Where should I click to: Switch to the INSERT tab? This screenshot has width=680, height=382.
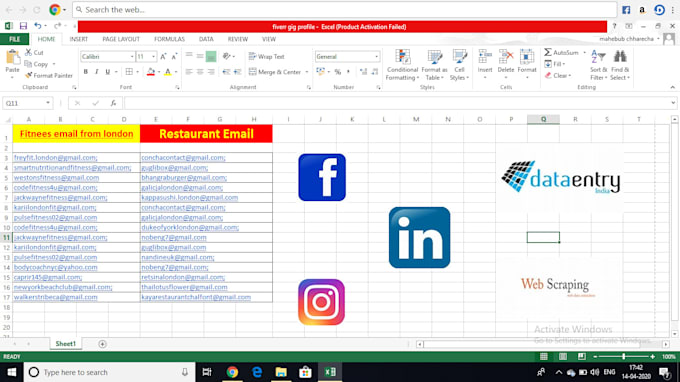pyautogui.click(x=78, y=39)
